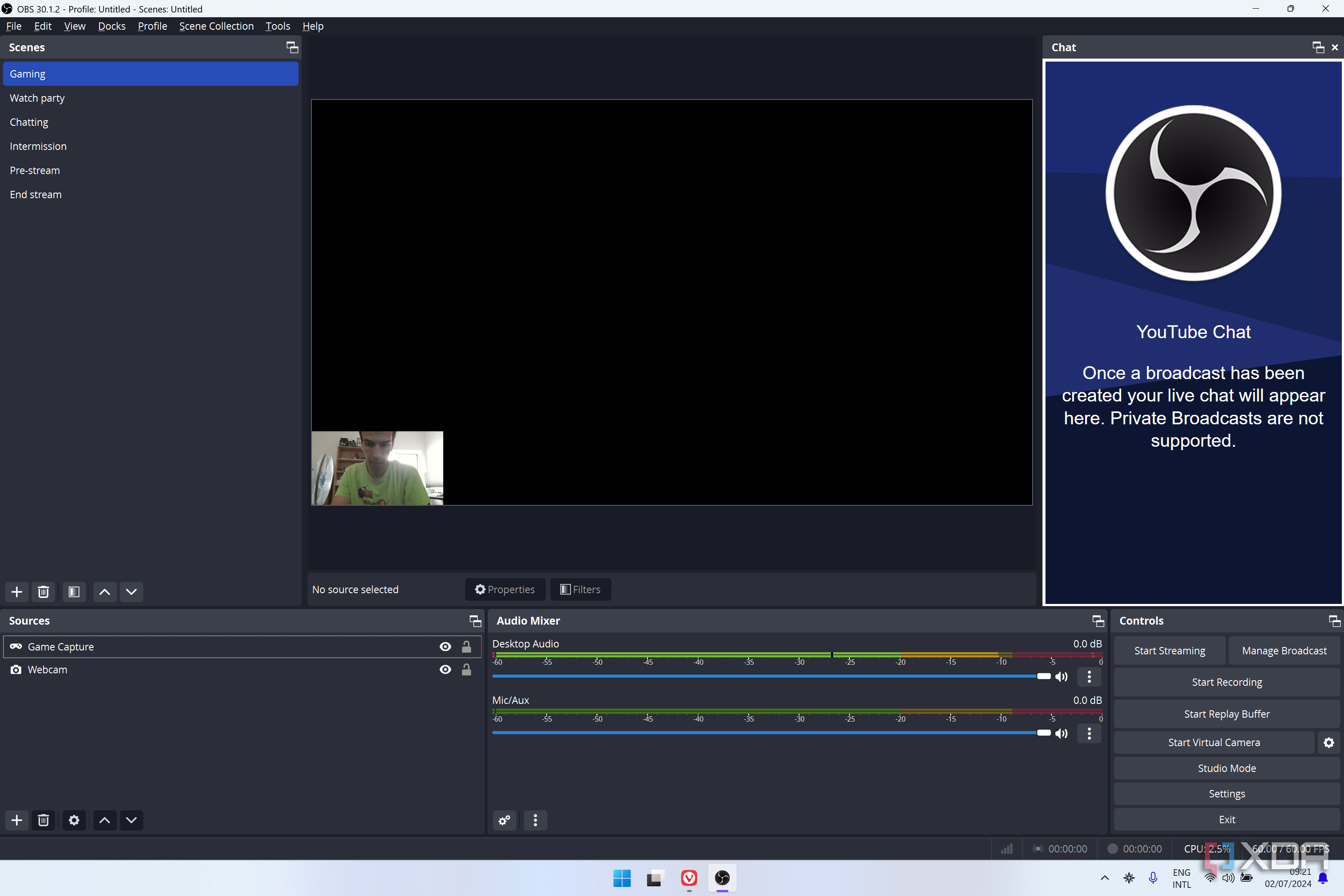1344x896 pixels.
Task: Click the Filters button below preview
Action: [x=581, y=590]
